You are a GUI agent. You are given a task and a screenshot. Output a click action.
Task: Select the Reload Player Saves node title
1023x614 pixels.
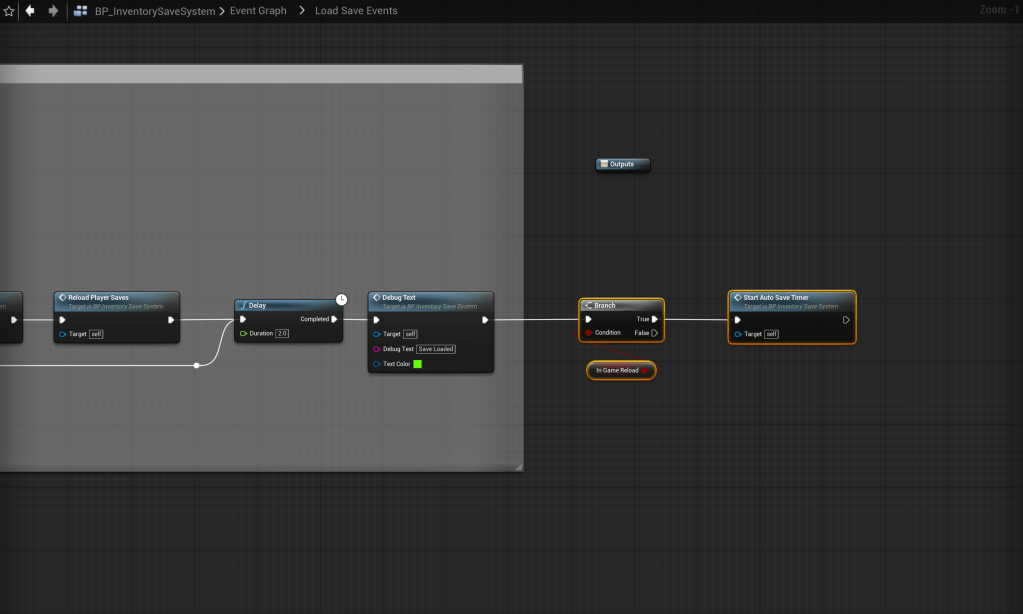click(98, 297)
